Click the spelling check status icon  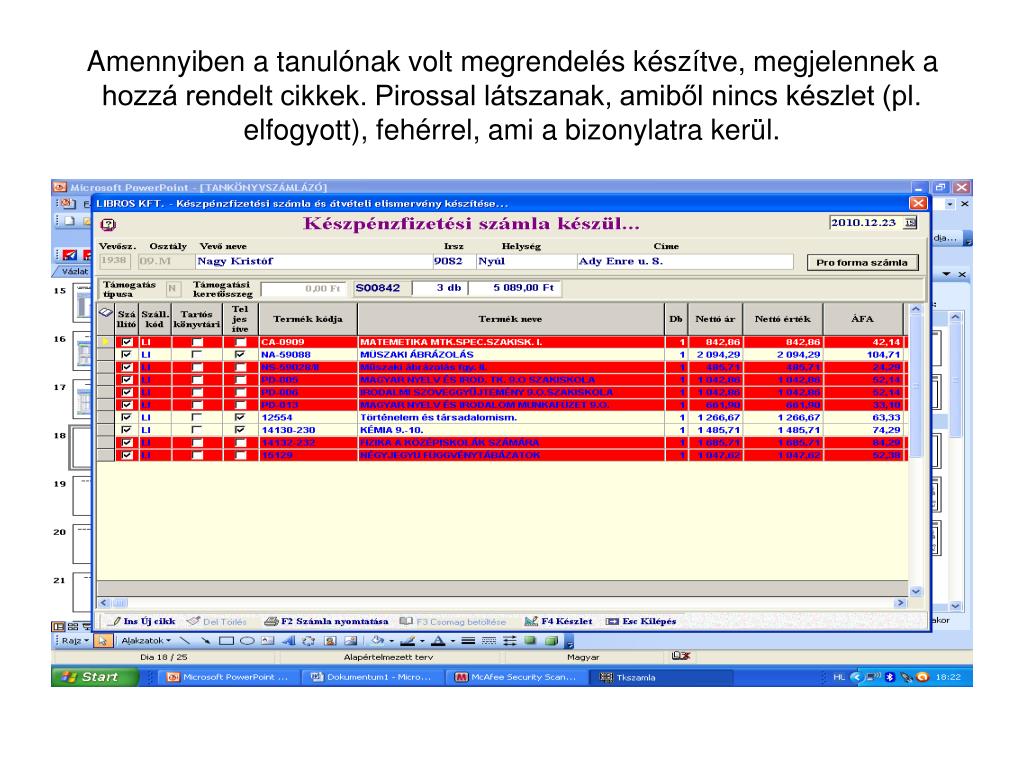[680, 656]
